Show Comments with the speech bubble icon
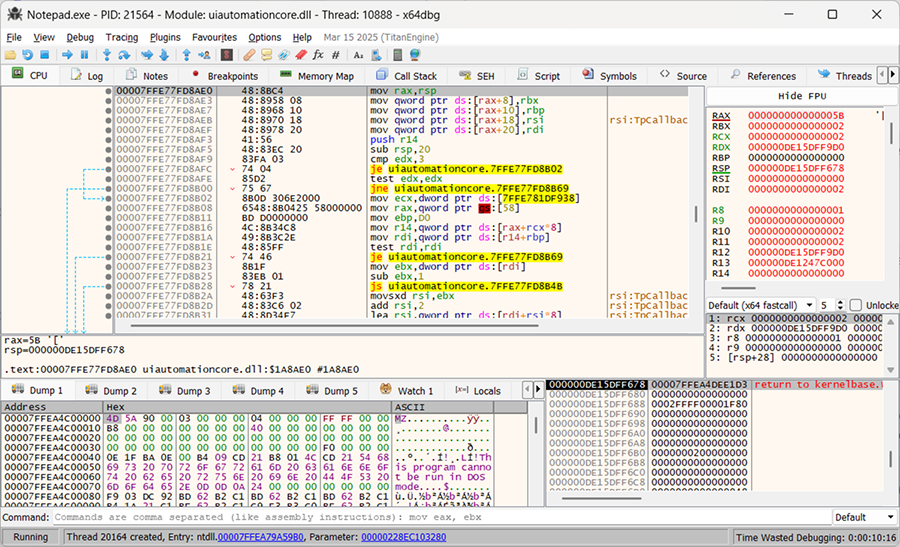 266,55
